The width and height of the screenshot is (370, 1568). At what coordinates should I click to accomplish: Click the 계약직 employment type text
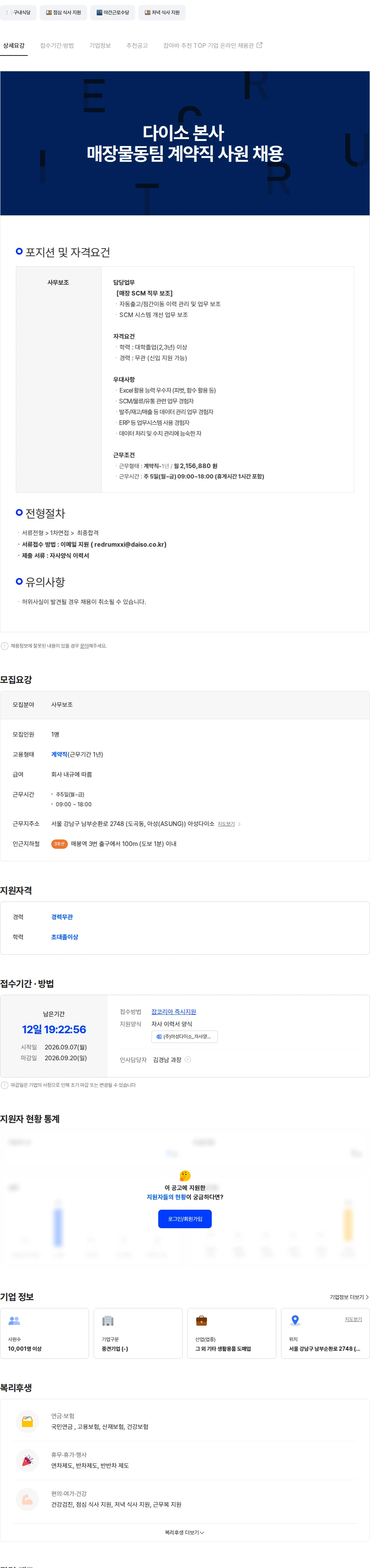(x=59, y=755)
